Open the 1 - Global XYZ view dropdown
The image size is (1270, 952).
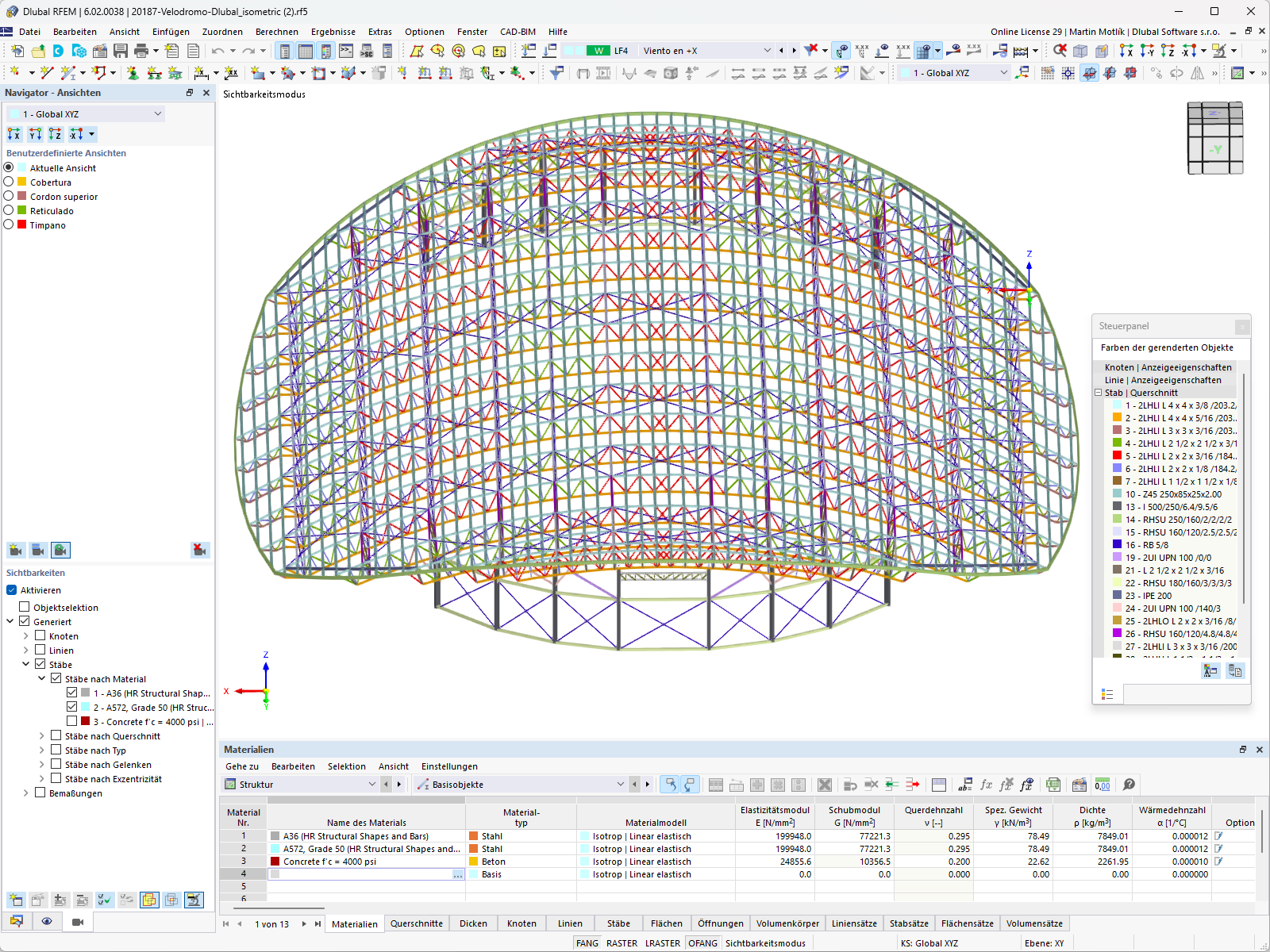tap(158, 113)
